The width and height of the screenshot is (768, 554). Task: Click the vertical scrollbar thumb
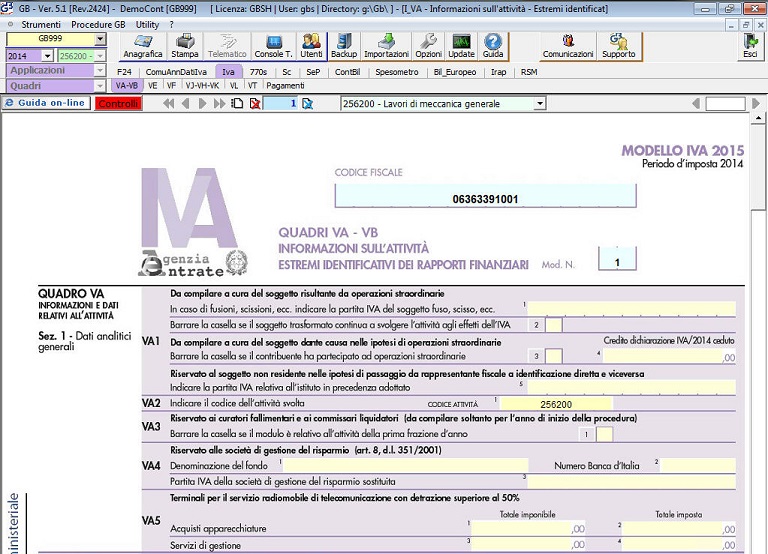pyautogui.click(x=758, y=167)
